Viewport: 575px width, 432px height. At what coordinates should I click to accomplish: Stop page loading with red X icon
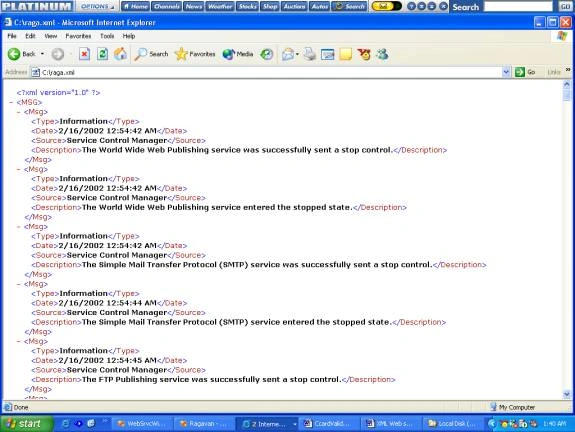tap(84, 54)
